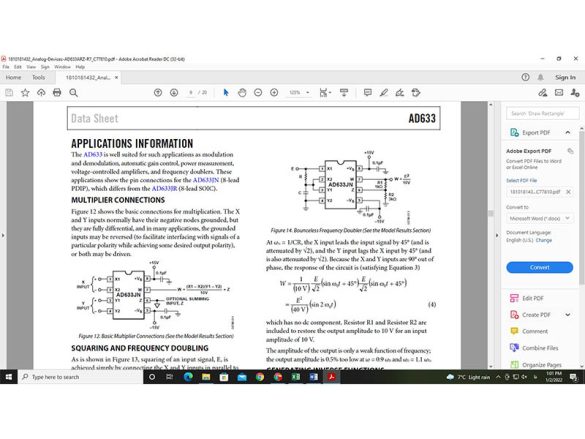Click the print icon in toolbar
Screen dimensions: 585x439
click(57, 92)
